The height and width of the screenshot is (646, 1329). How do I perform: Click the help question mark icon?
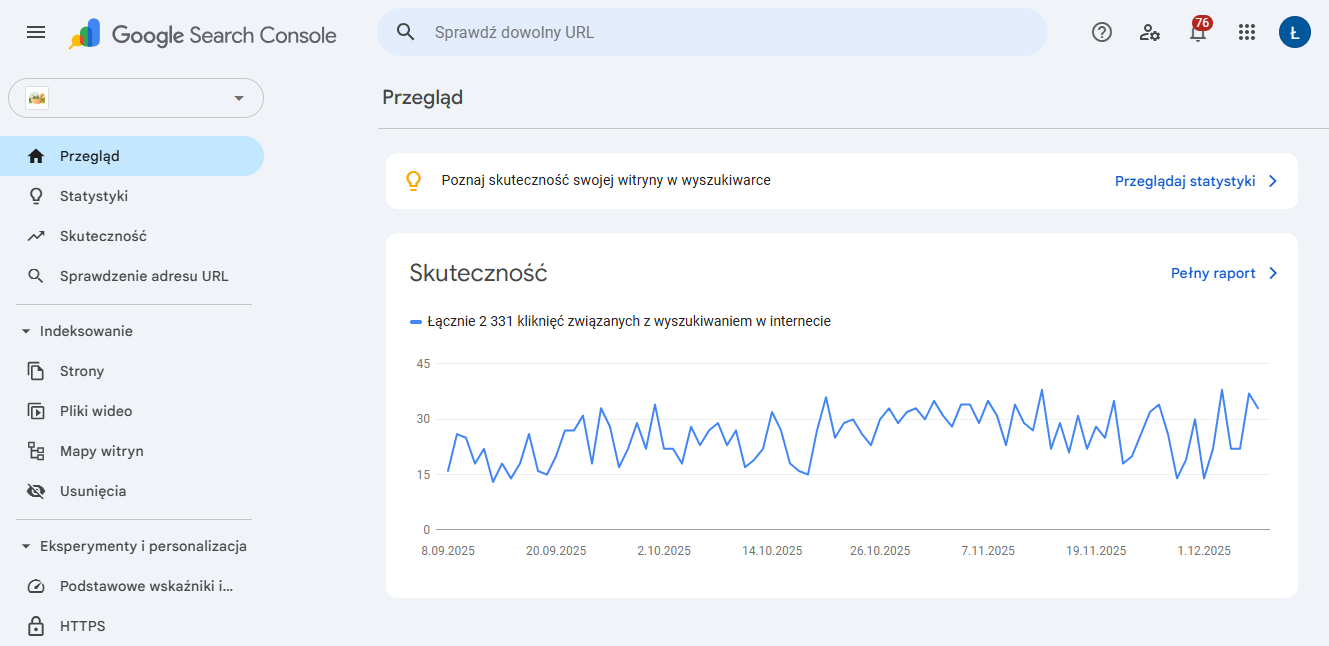pyautogui.click(x=1101, y=32)
